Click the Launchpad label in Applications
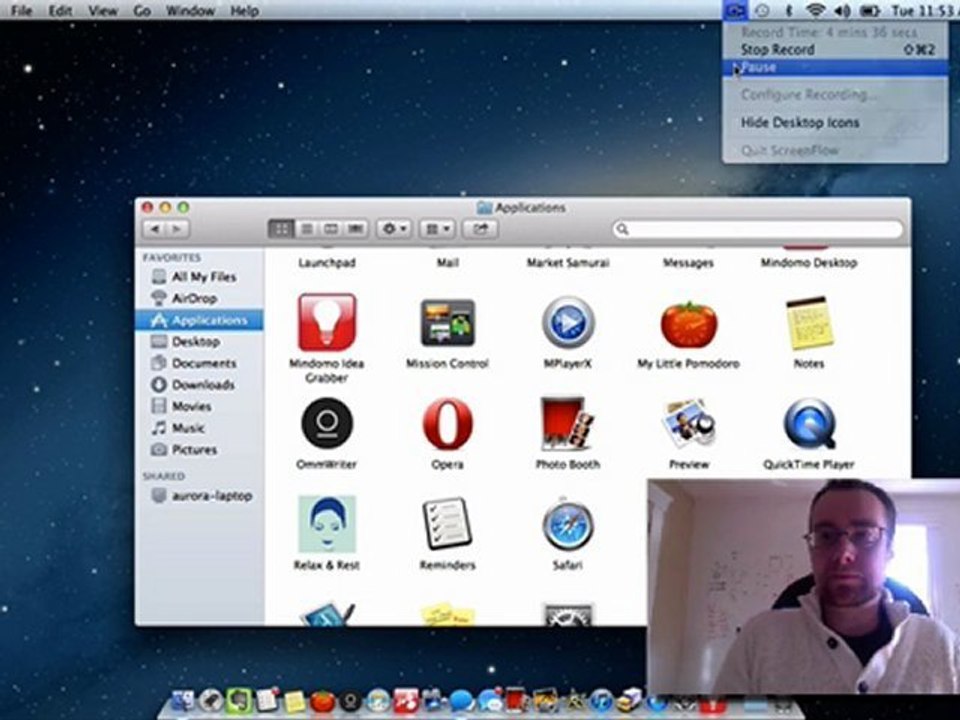 [327, 263]
